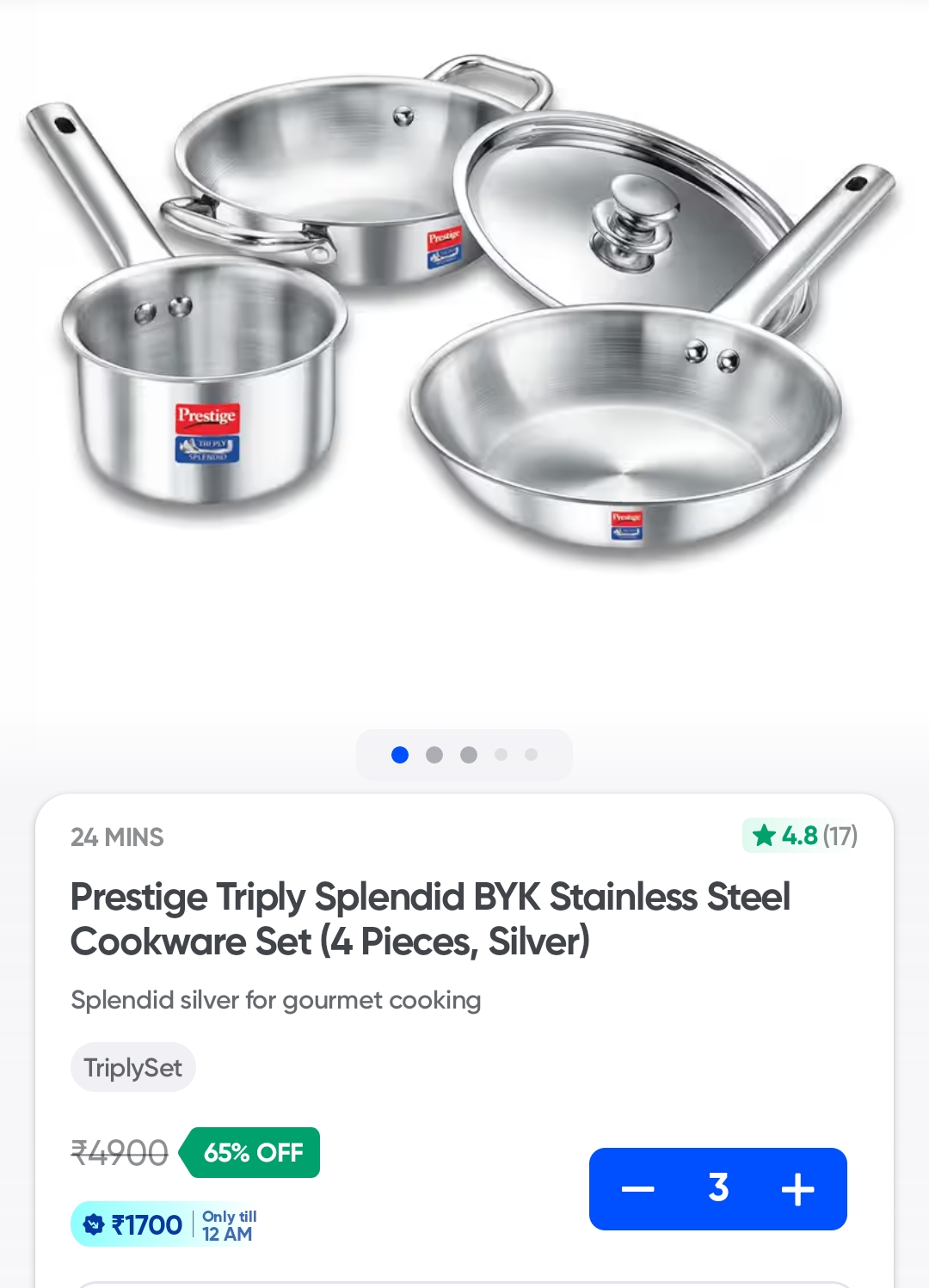Tap the Prestige Triply Splendid product title
Screen dimensions: 929x1288
(430, 918)
